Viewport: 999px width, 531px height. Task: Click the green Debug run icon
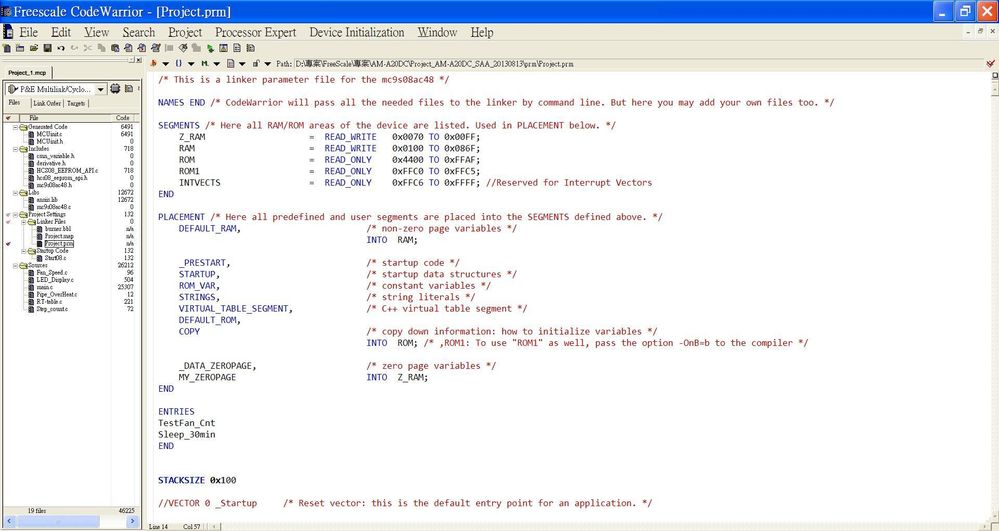pos(210,48)
